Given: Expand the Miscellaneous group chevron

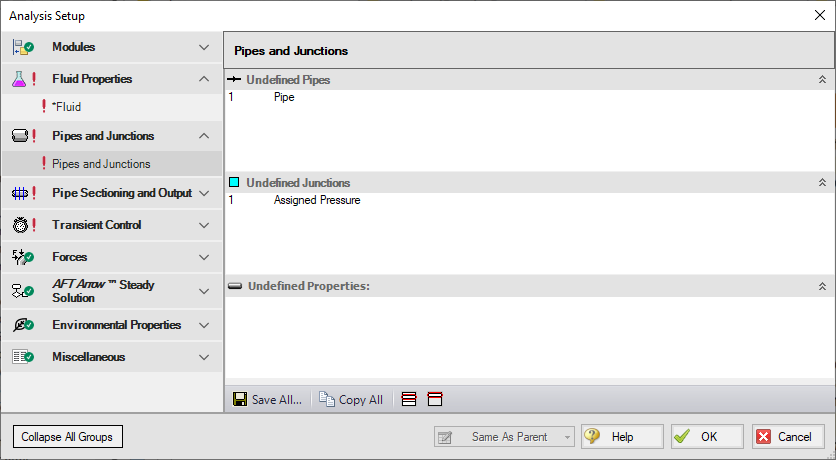Looking at the screenshot, I should coord(204,357).
